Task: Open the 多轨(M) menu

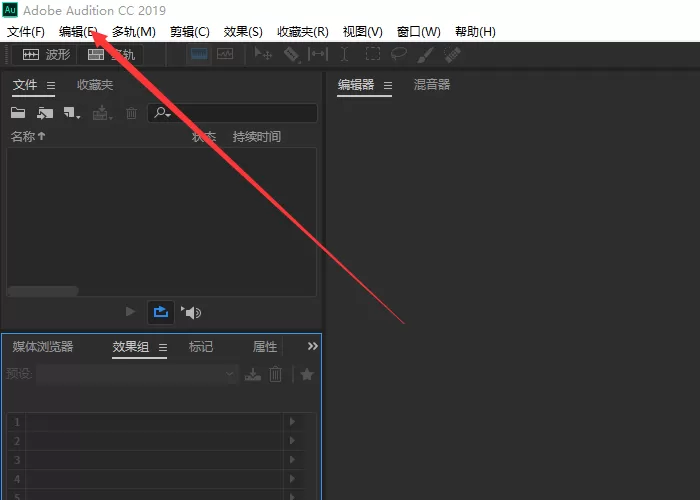Action: click(x=133, y=32)
